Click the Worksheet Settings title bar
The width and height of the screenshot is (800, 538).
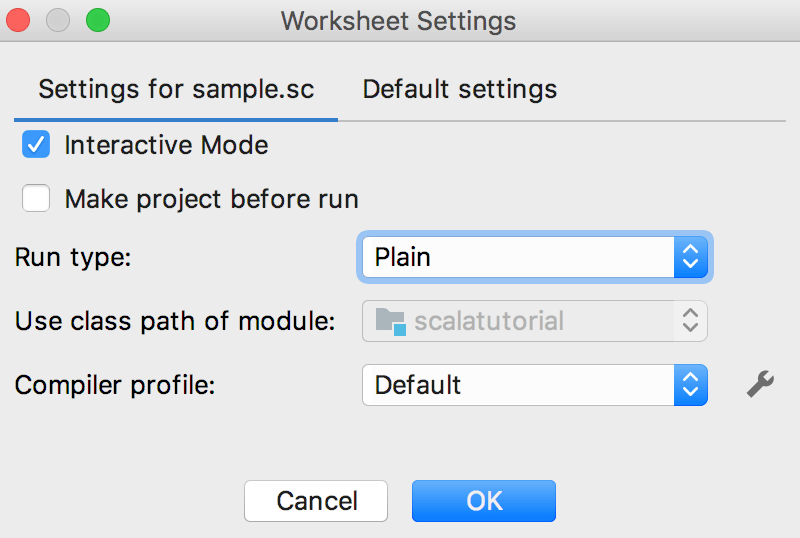tap(398, 21)
